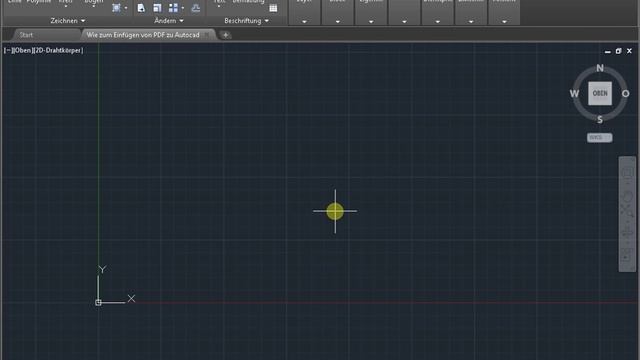640x360 pixels.
Task: Select the Hatch (Schraffur) tool icon
Action: click(116, 8)
